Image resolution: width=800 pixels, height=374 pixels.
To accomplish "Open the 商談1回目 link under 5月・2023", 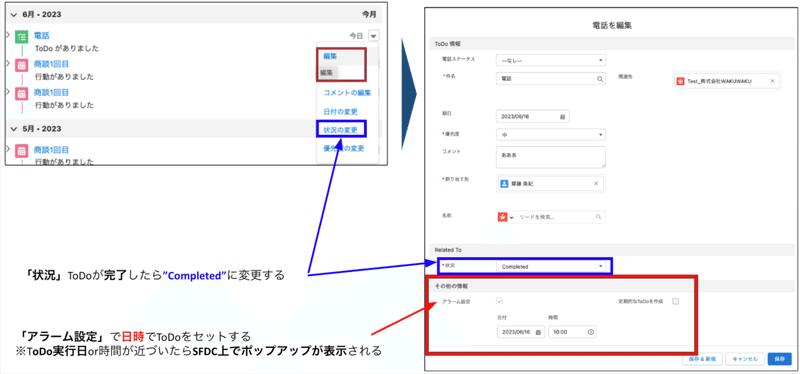I will point(51,149).
